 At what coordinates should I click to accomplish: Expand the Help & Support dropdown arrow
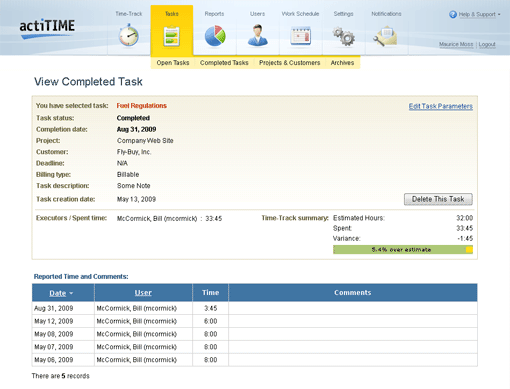click(x=499, y=15)
